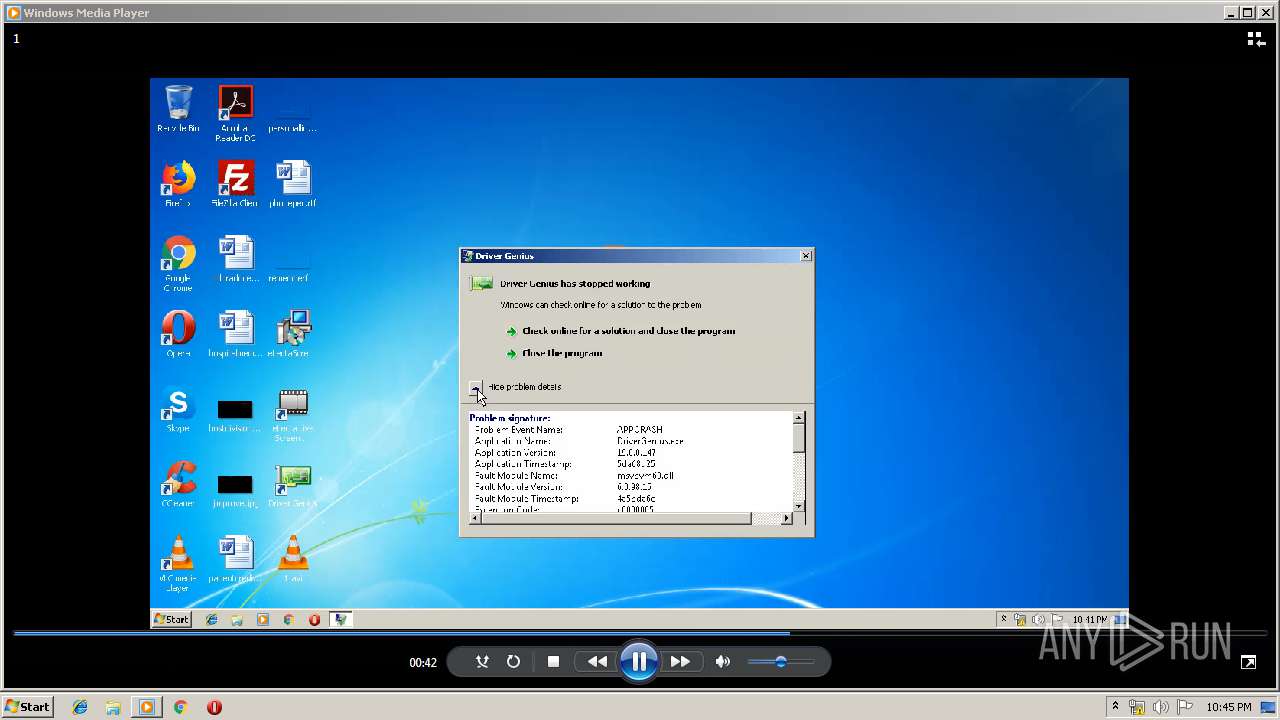Close the Driver Genius crash dialog
The width and height of the screenshot is (1280, 720).
[x=806, y=256]
